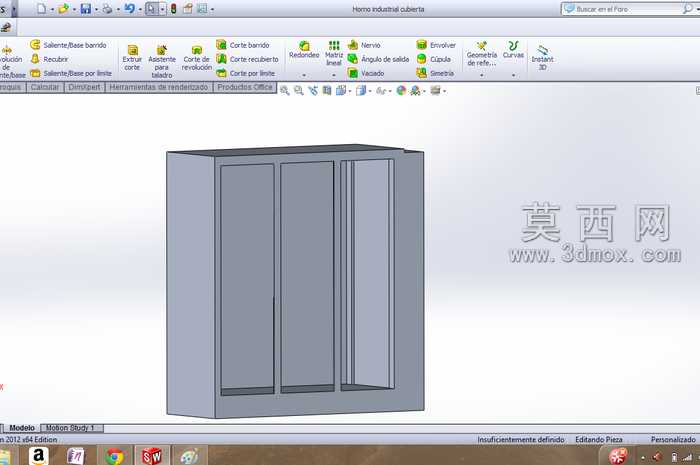Open the Apply scene icon
Image resolution: width=700 pixels, height=465 pixels.
pos(416,91)
